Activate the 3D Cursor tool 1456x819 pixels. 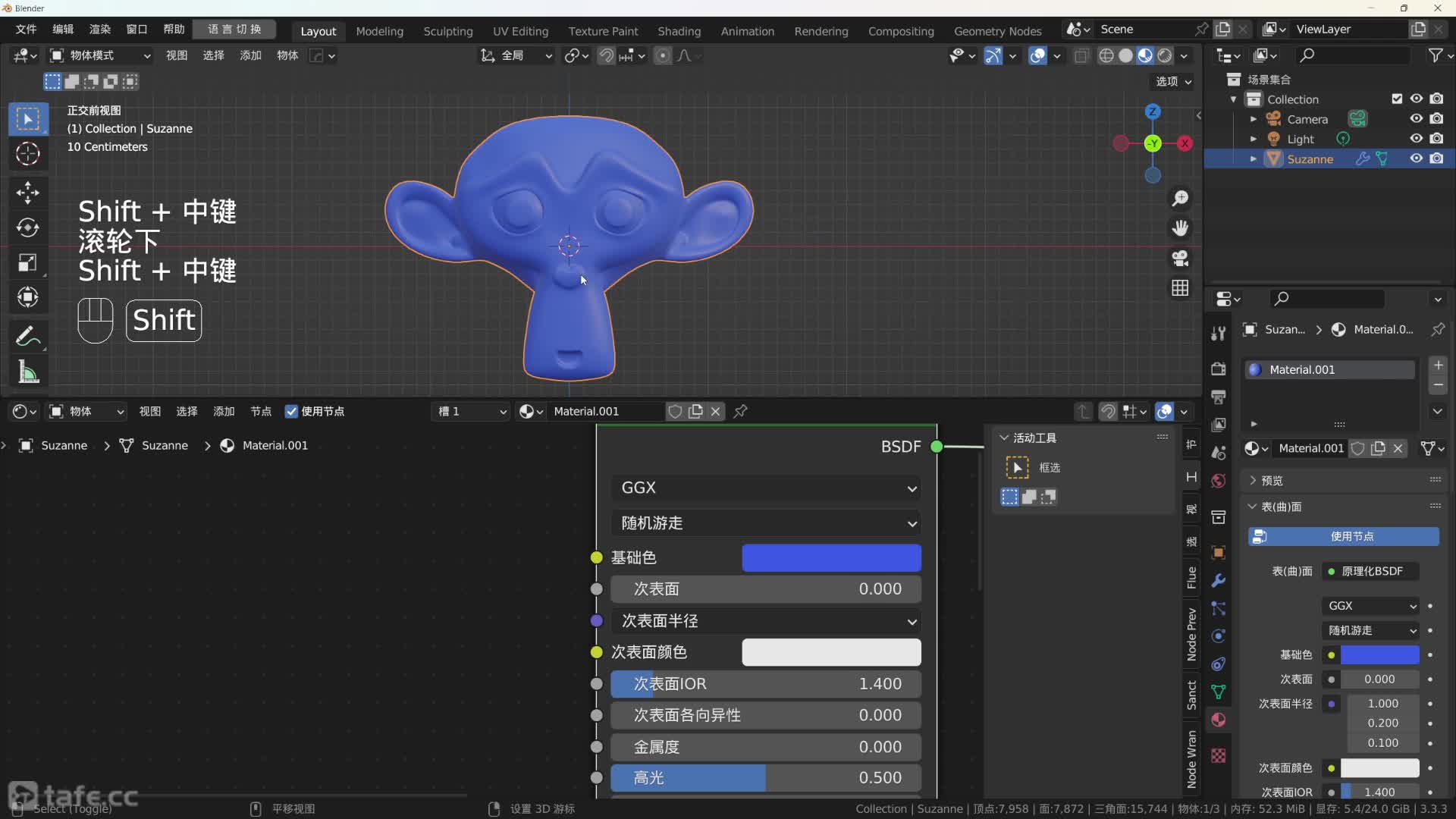pyautogui.click(x=28, y=154)
